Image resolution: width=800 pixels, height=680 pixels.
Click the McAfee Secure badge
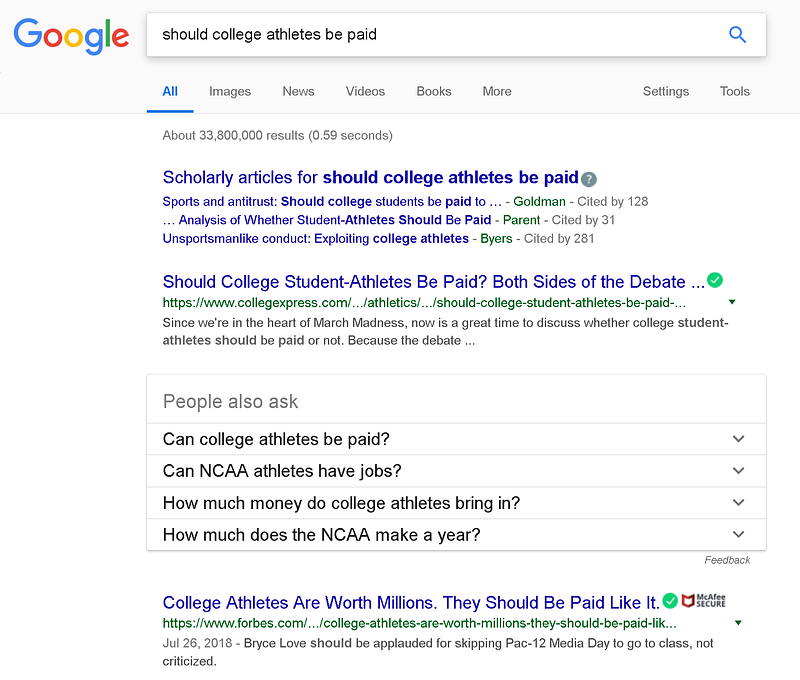[x=704, y=601]
